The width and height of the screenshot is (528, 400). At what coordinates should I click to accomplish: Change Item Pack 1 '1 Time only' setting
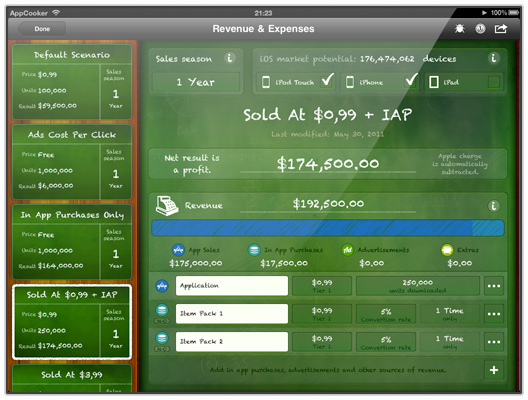pyautogui.click(x=450, y=314)
